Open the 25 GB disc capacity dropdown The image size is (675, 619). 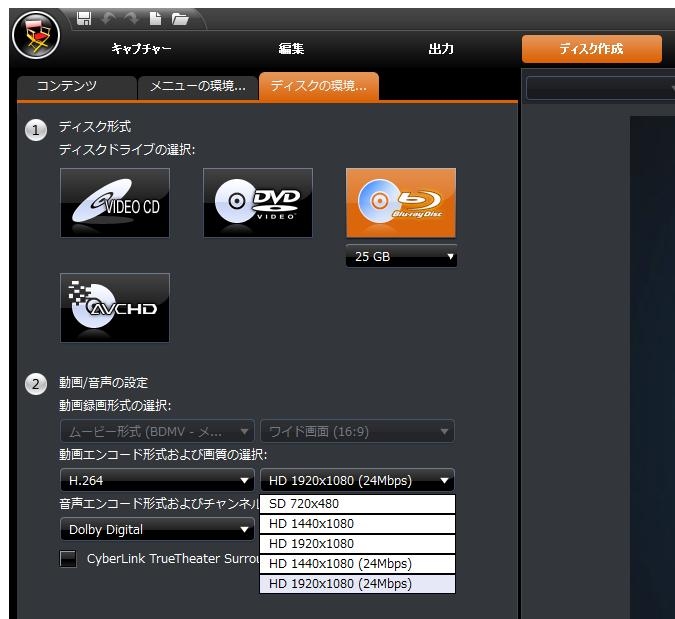[x=401, y=257]
